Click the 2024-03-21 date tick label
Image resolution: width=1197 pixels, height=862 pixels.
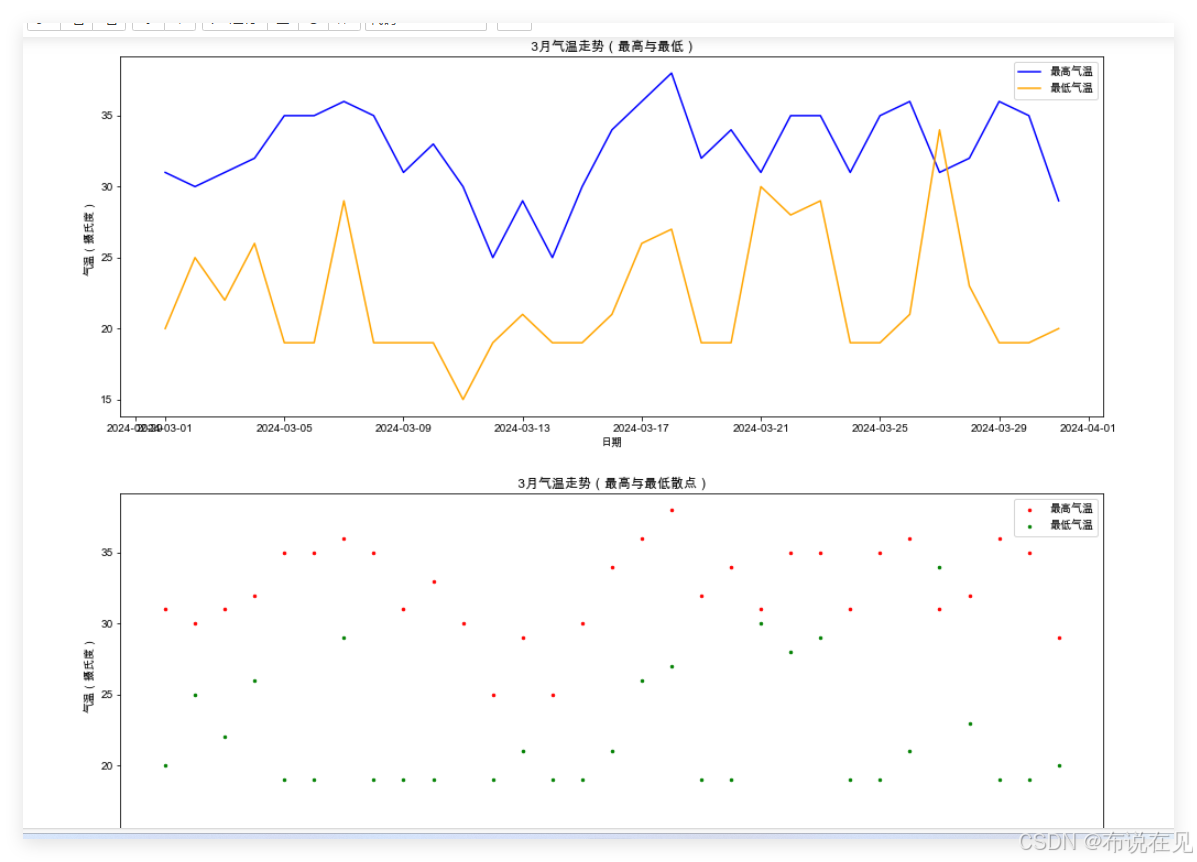[760, 428]
